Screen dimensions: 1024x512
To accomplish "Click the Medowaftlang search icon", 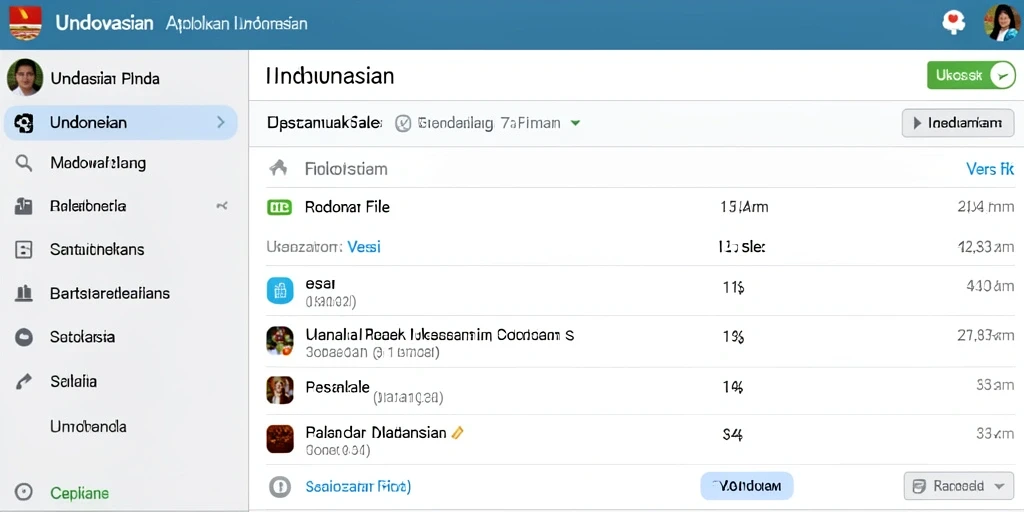I will click(24, 163).
